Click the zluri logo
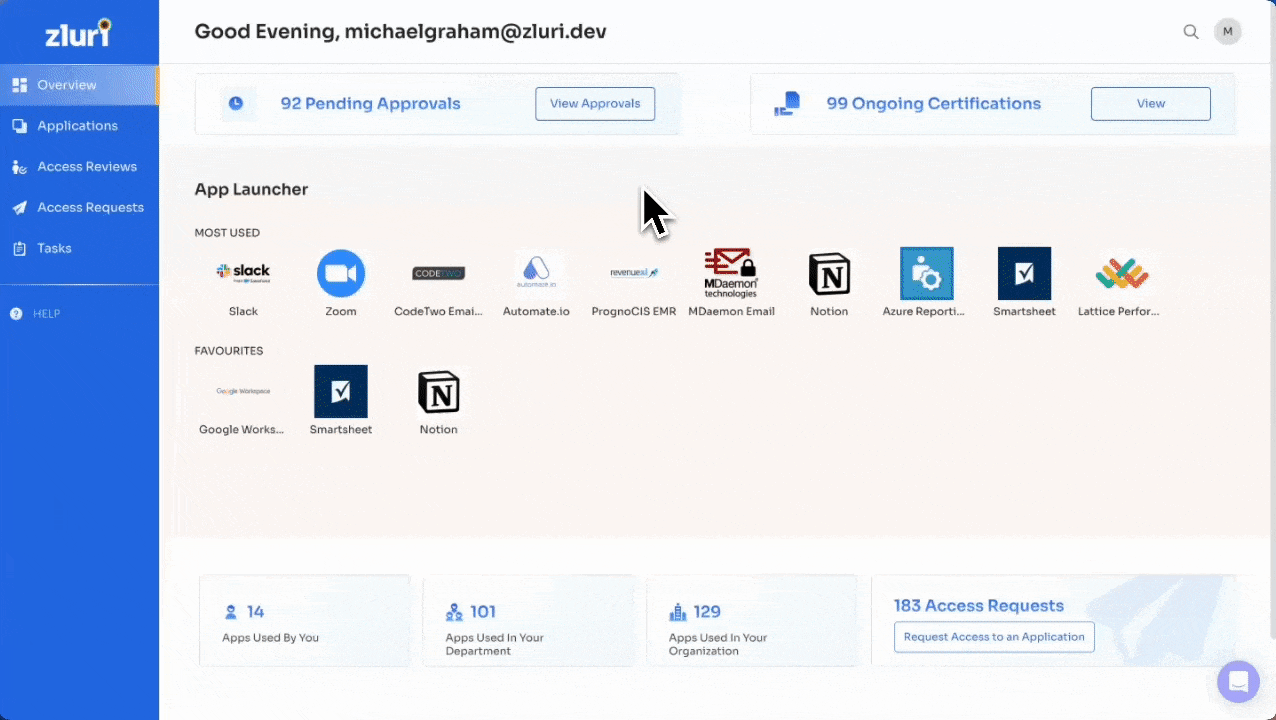The image size is (1276, 720). point(78,33)
